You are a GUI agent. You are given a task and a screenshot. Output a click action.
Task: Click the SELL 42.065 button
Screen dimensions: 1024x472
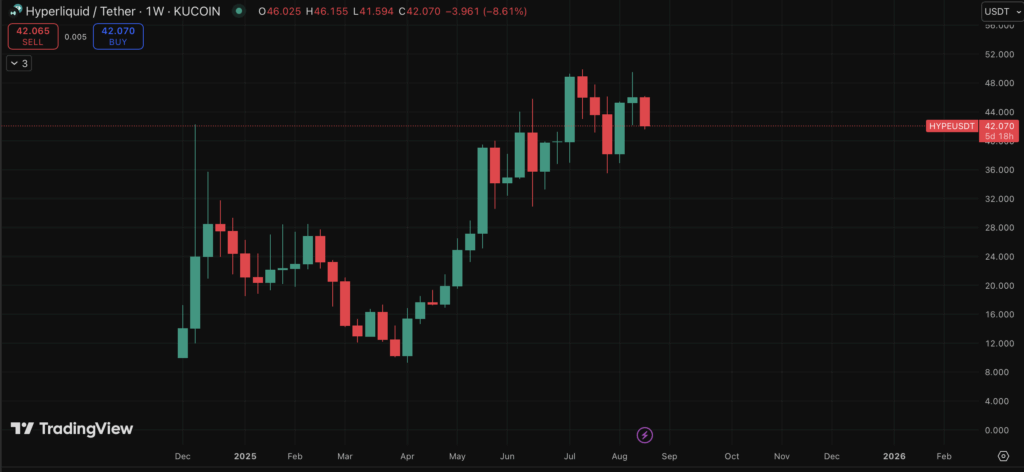pyautogui.click(x=33, y=36)
